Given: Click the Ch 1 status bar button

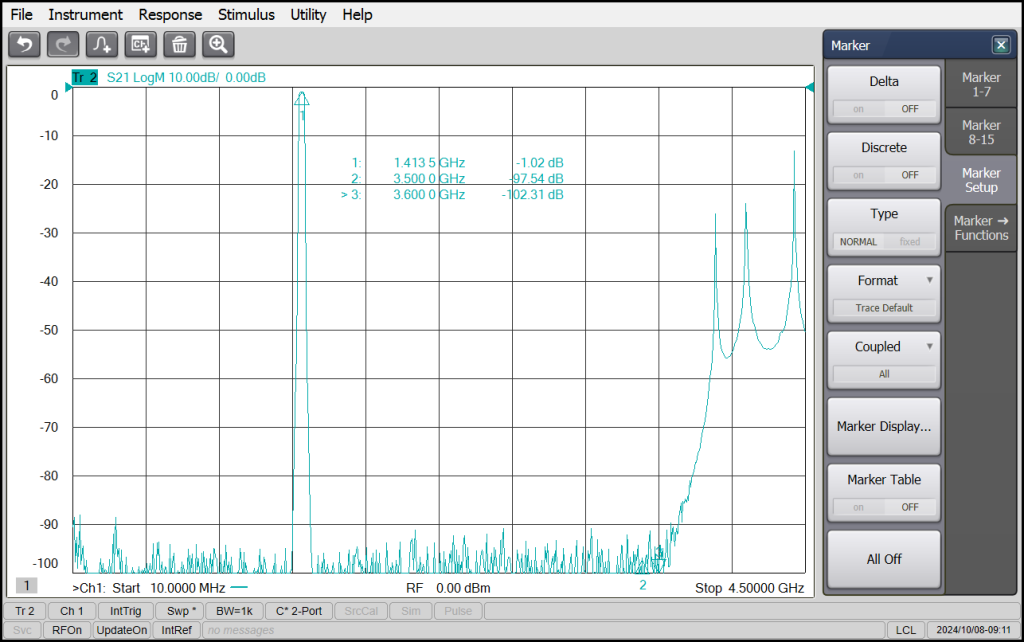Looking at the screenshot, I should pos(72,611).
